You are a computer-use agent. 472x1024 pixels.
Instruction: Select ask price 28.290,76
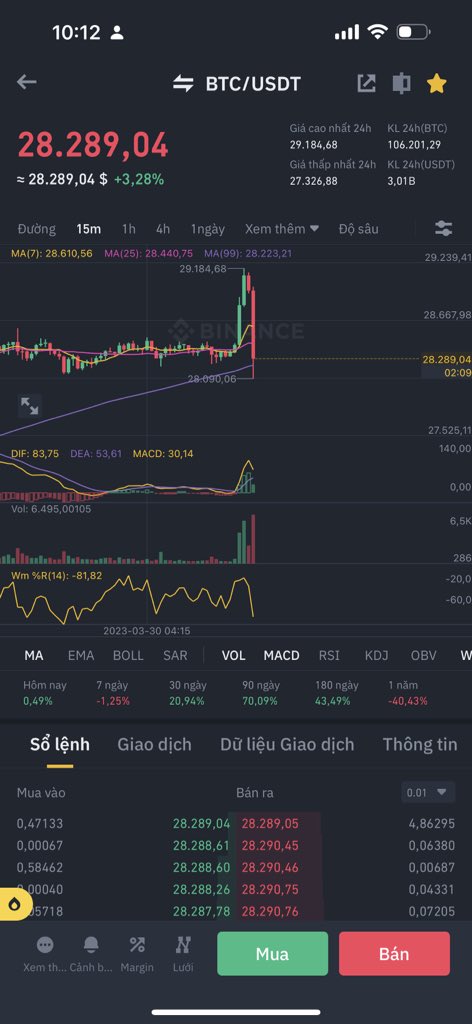(x=270, y=911)
